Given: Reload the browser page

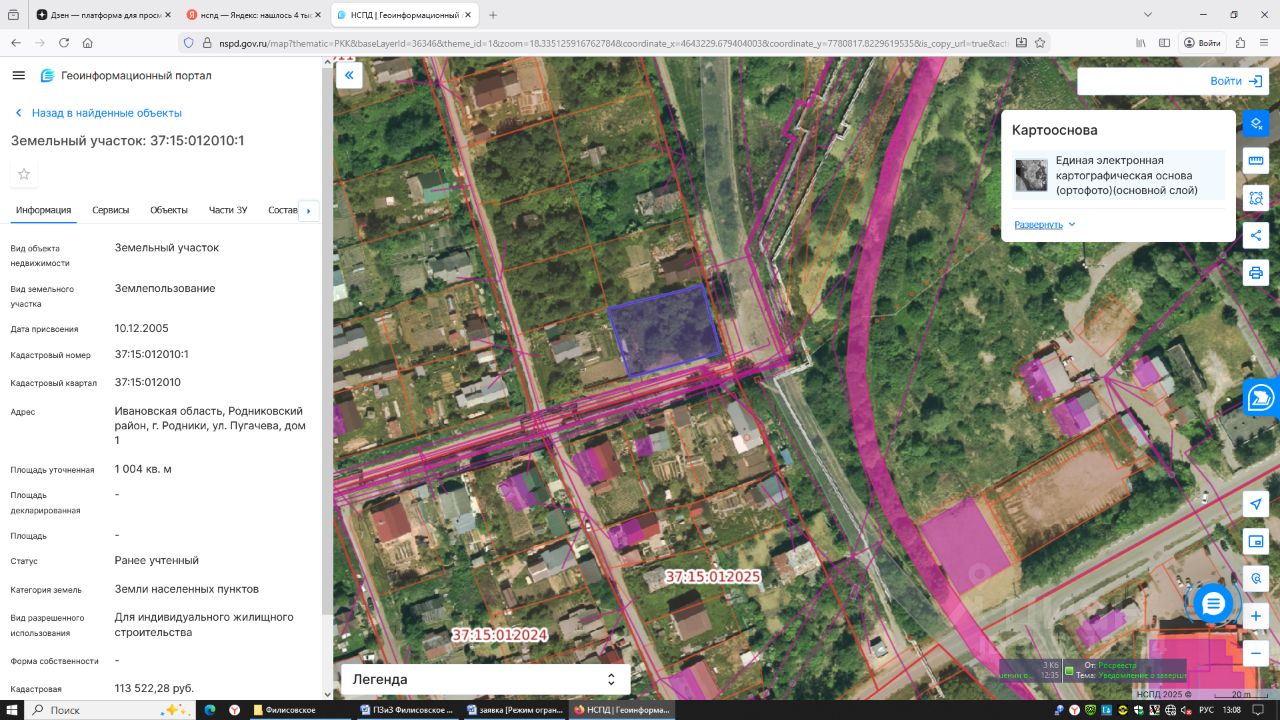Looking at the screenshot, I should pyautogui.click(x=64, y=43).
